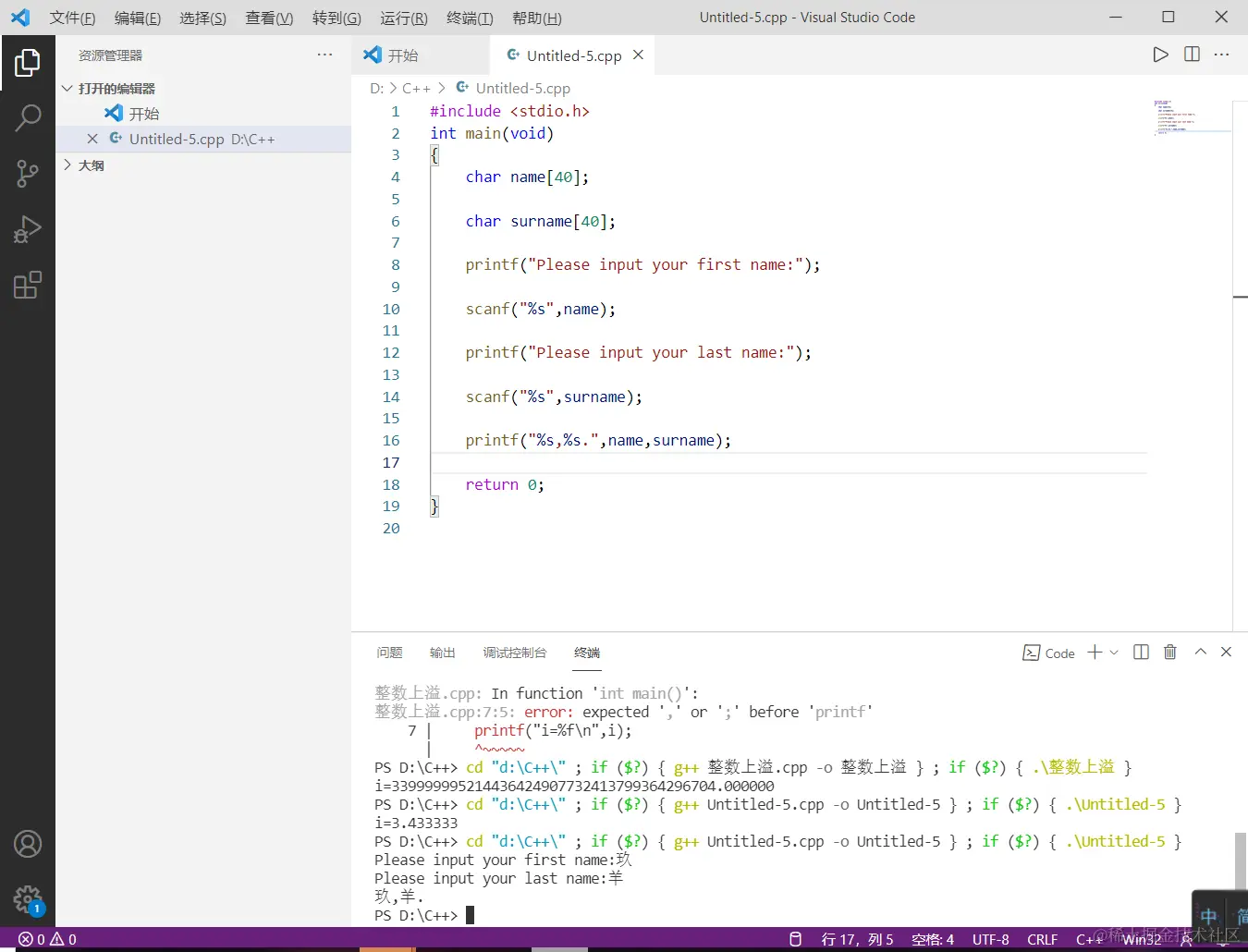The width and height of the screenshot is (1248, 952).
Task: Run the code with play button
Action: pos(1160,55)
